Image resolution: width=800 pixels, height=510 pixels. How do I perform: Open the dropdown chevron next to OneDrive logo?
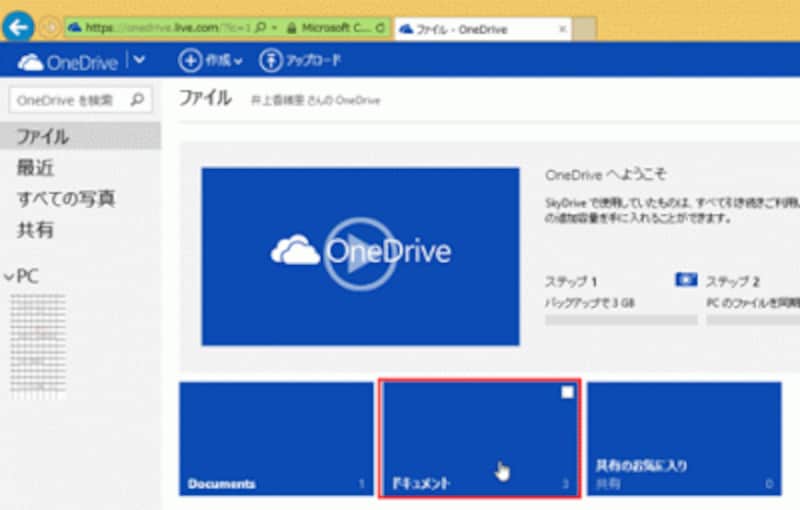pos(139,60)
